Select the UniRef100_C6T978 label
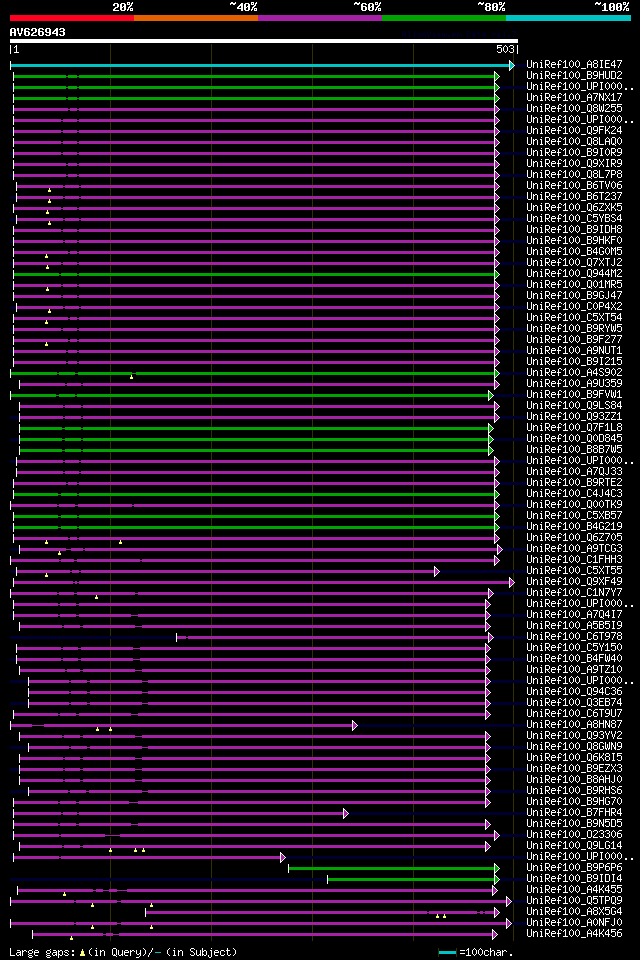640x960 pixels. (x=574, y=637)
